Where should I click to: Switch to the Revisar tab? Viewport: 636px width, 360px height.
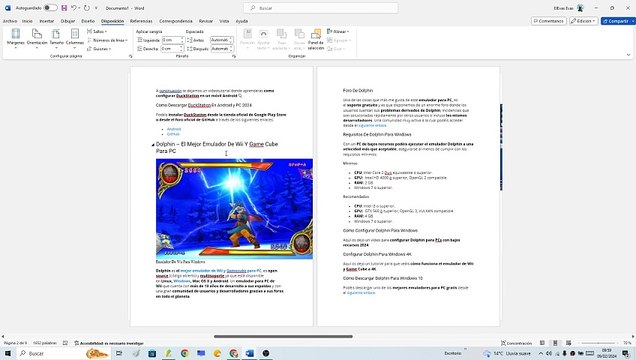206,21
